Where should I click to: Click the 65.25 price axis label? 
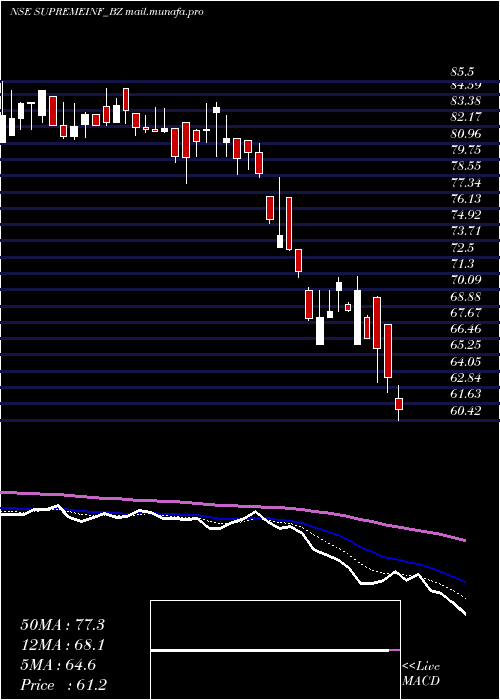(466, 345)
